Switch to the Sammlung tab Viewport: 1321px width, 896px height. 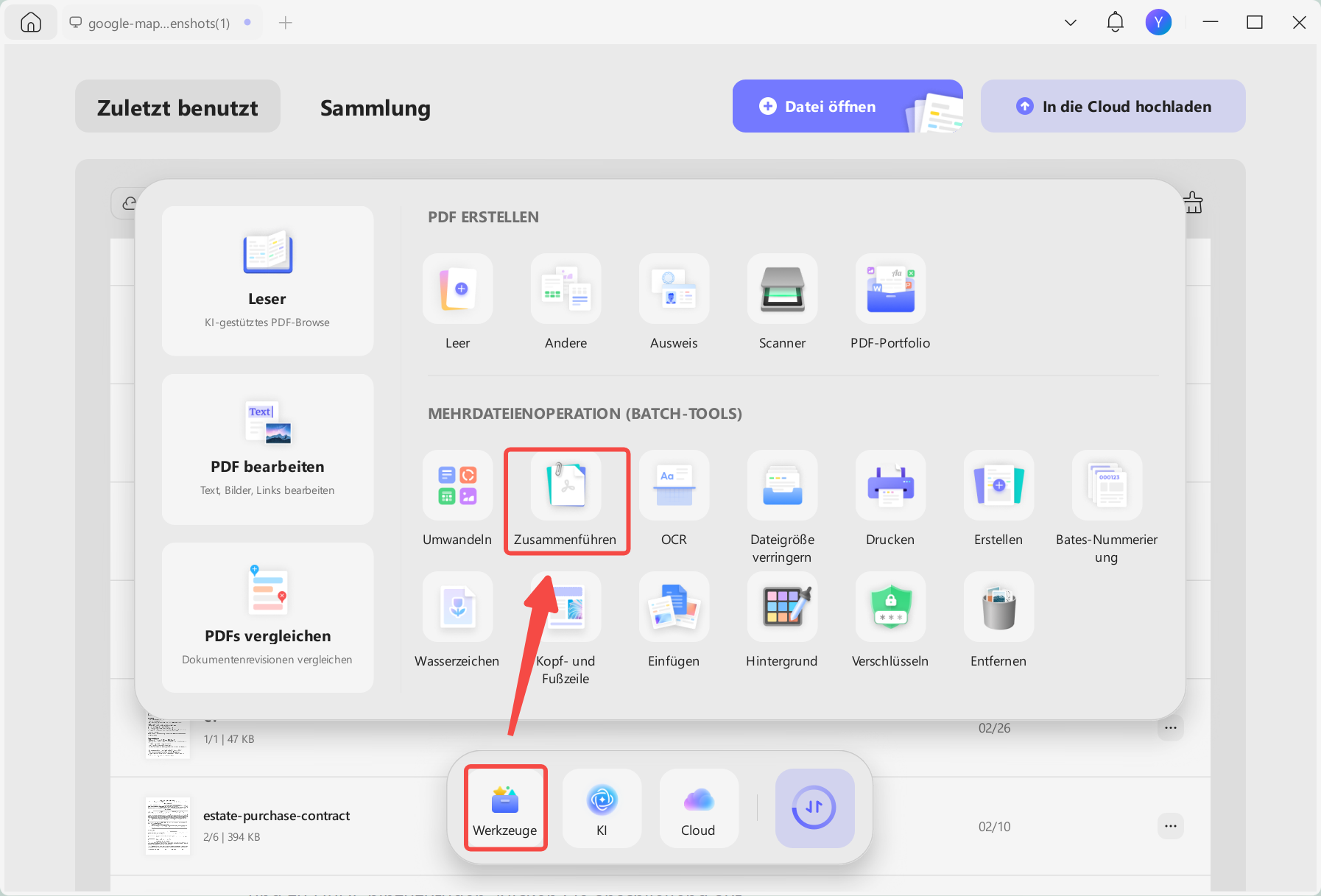click(375, 107)
